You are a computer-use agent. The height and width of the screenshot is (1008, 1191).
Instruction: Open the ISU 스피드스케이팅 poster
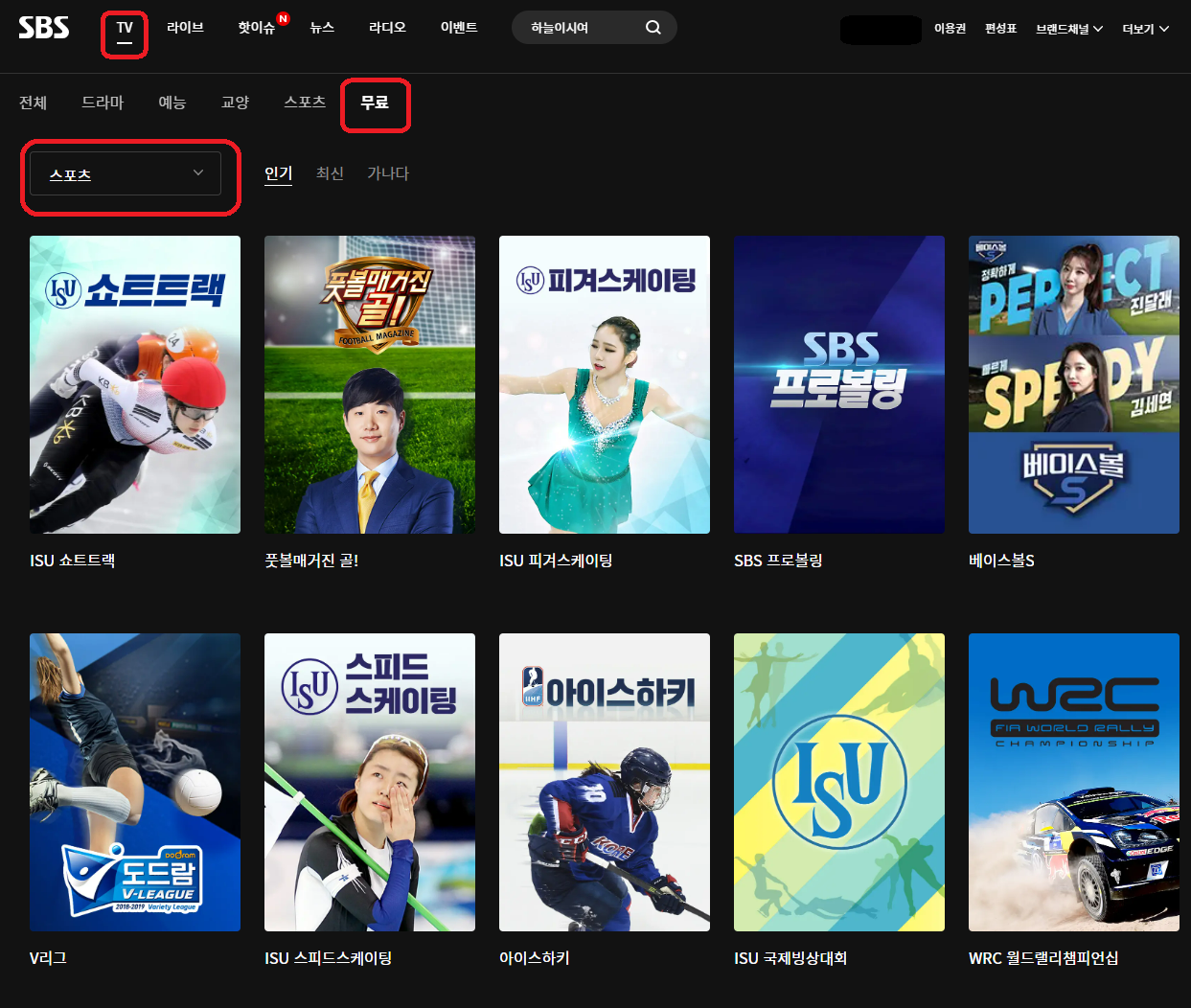370,782
